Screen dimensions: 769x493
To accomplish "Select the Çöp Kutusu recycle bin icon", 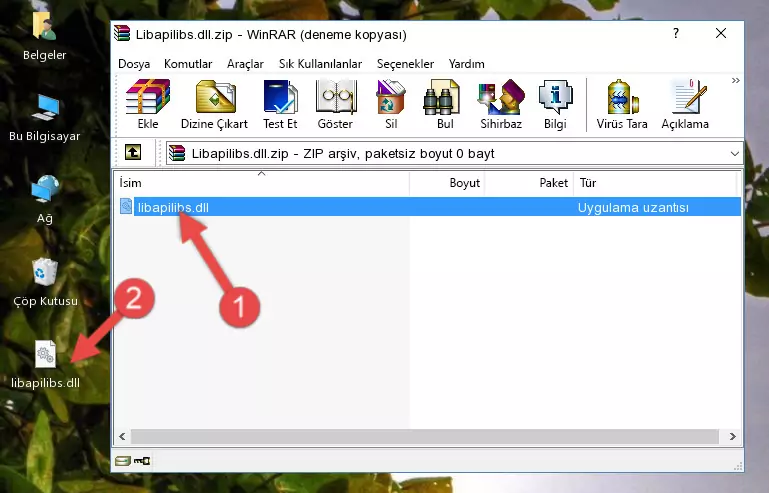I will (45, 283).
